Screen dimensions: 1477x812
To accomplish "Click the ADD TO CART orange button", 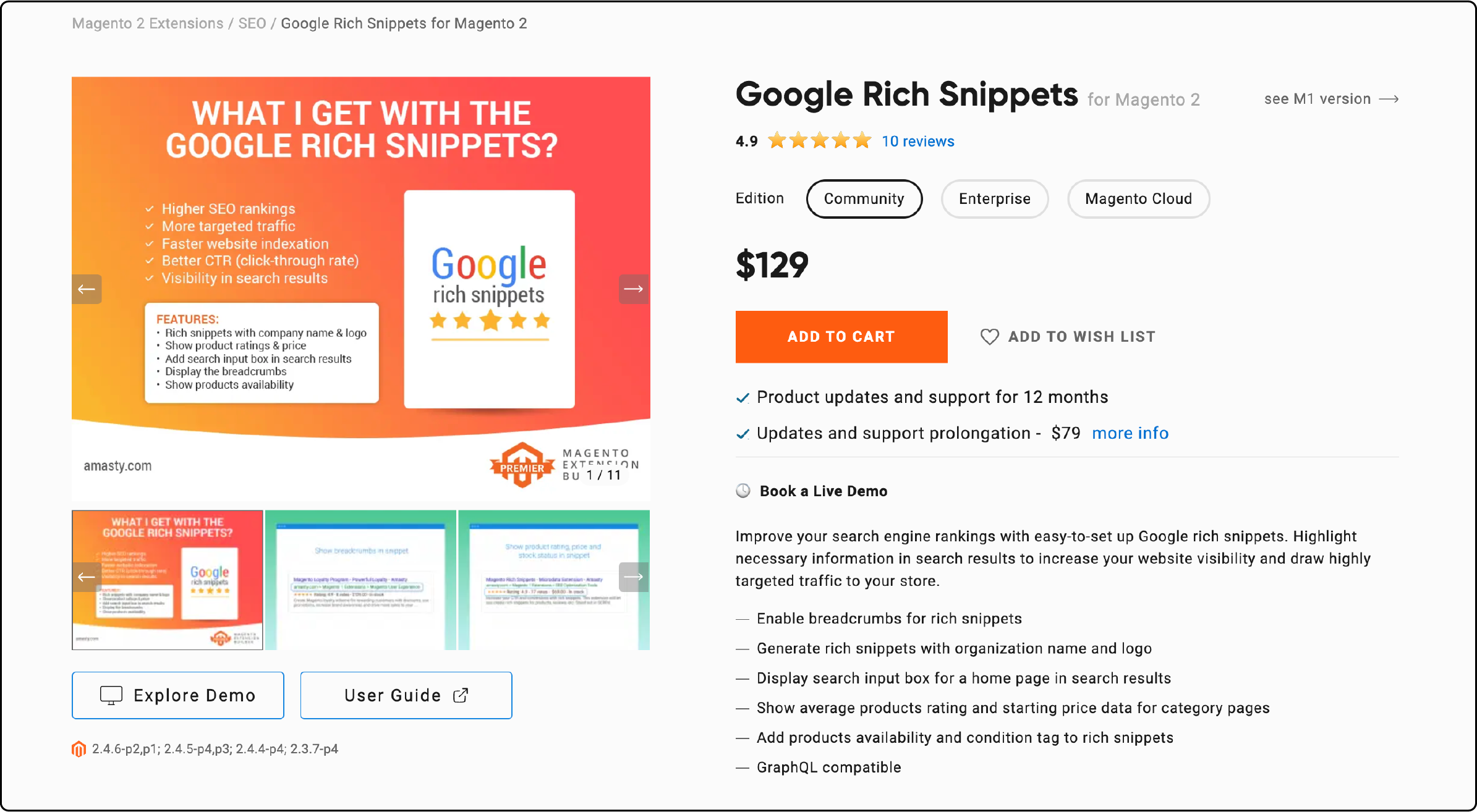I will [842, 337].
